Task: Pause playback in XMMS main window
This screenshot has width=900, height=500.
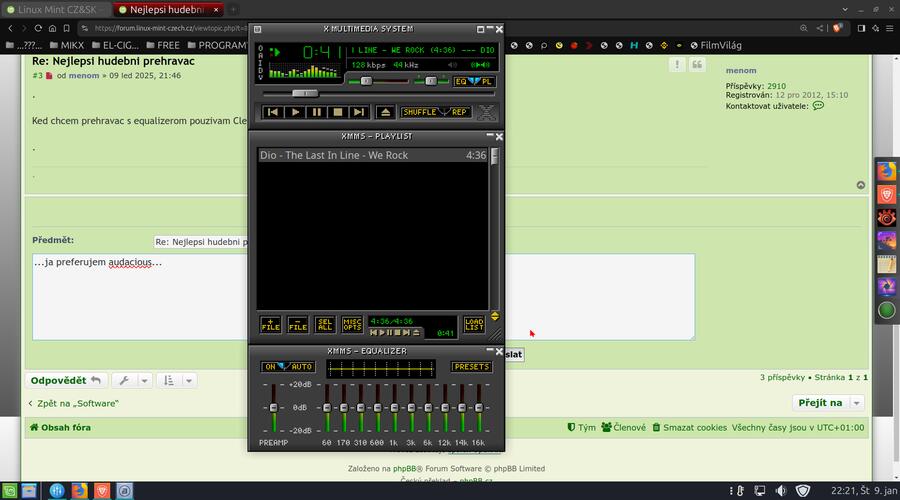Action: [x=316, y=112]
